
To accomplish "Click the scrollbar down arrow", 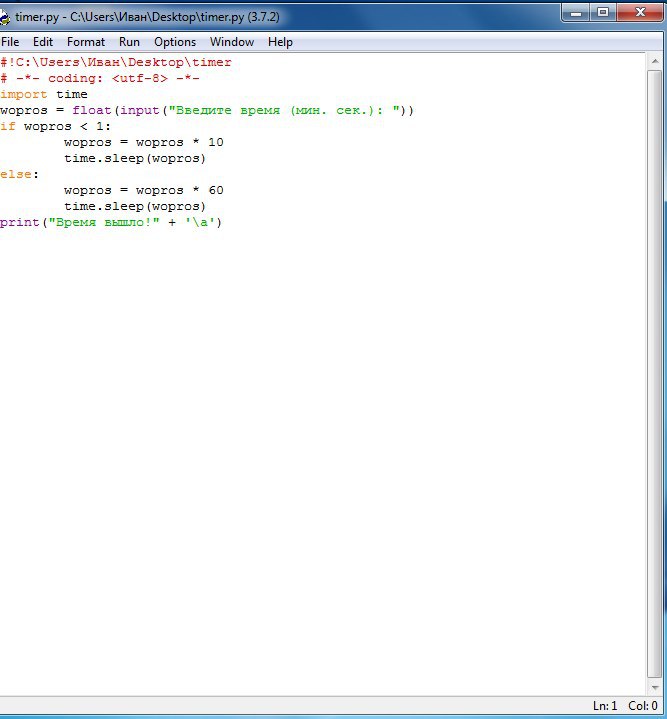I will pyautogui.click(x=654, y=687).
